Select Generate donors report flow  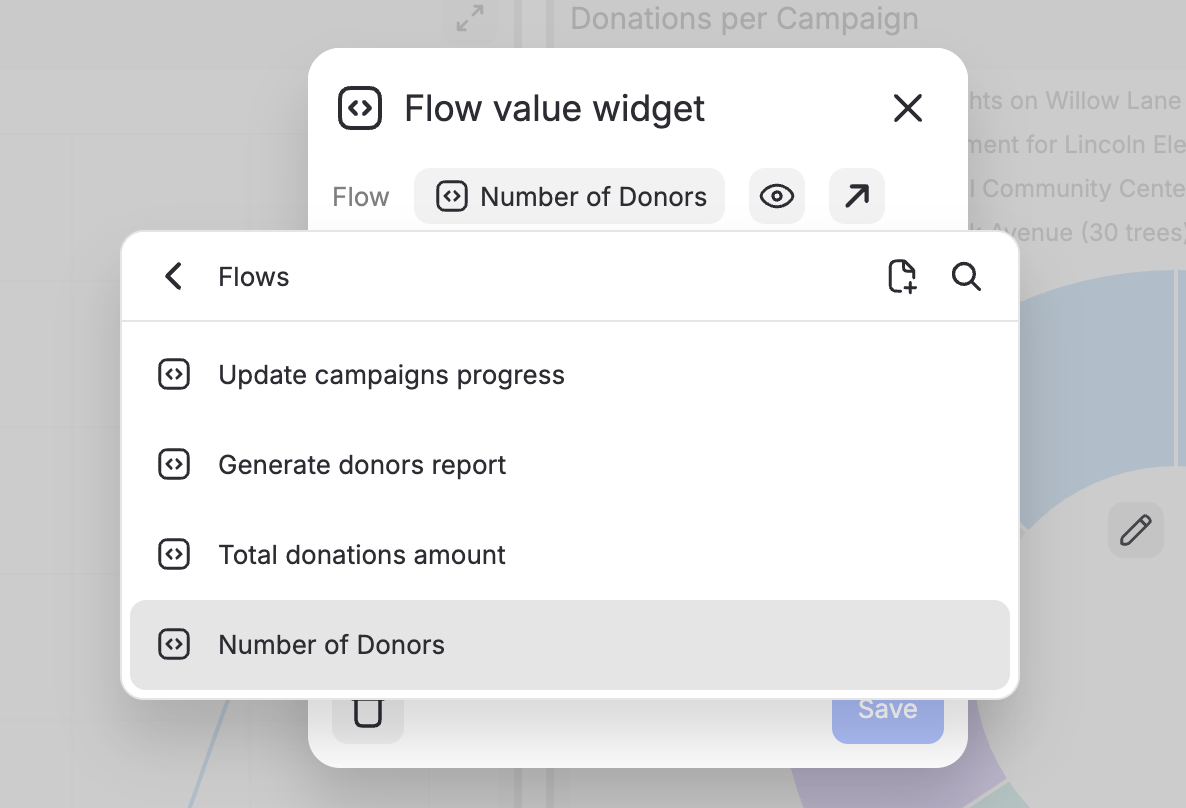362,465
